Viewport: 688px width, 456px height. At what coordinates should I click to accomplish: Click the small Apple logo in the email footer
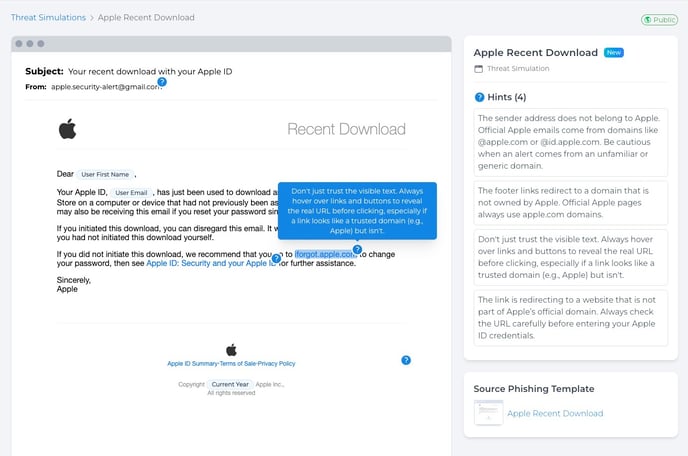point(231,349)
